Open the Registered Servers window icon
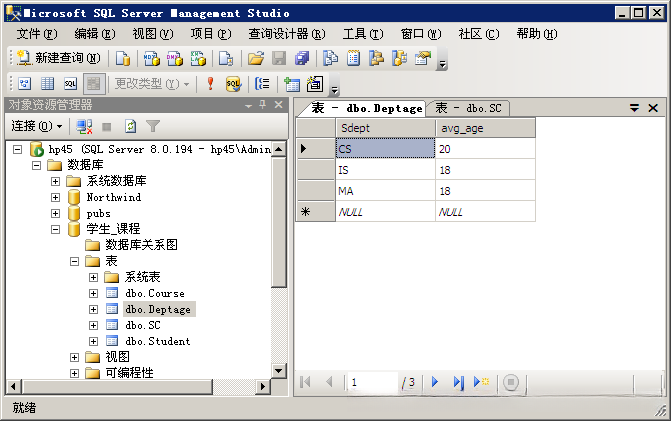 [x=330, y=58]
